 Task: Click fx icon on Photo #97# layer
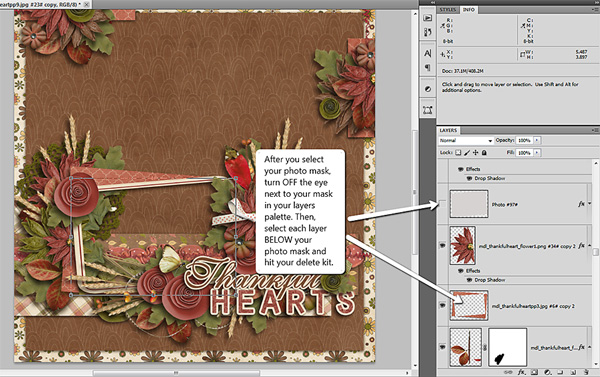coord(581,204)
